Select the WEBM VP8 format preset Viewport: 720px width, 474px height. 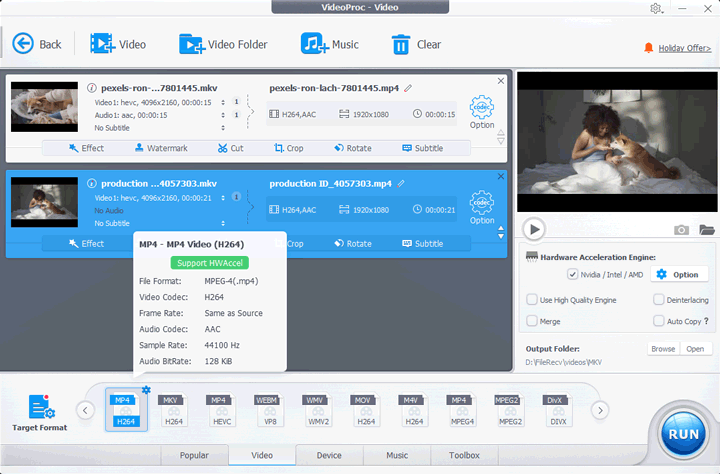pyautogui.click(x=270, y=410)
